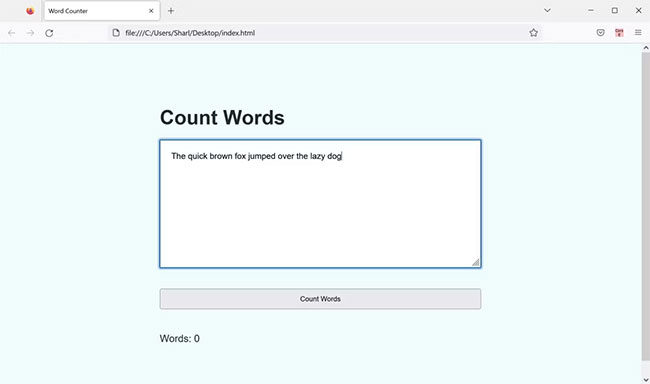The height and width of the screenshot is (384, 650).
Task: Click the Firefox logo icon
Action: (x=30, y=11)
